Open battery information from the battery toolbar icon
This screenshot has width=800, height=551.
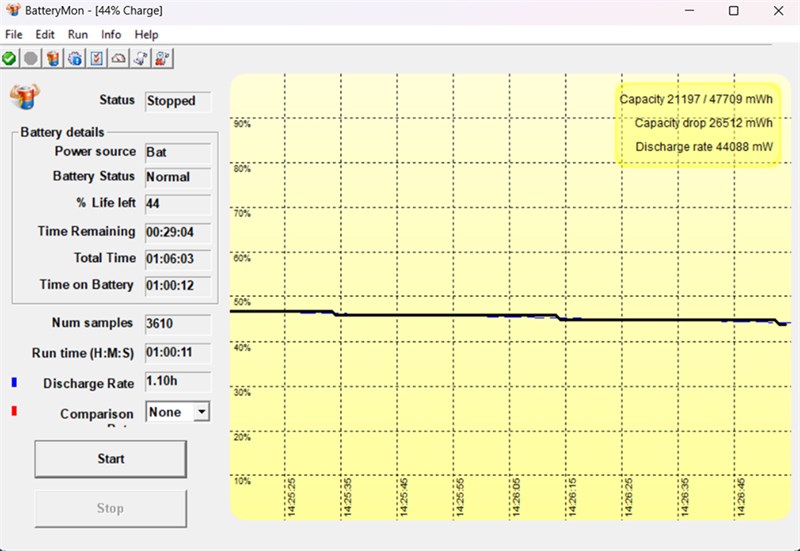pyautogui.click(x=53, y=59)
